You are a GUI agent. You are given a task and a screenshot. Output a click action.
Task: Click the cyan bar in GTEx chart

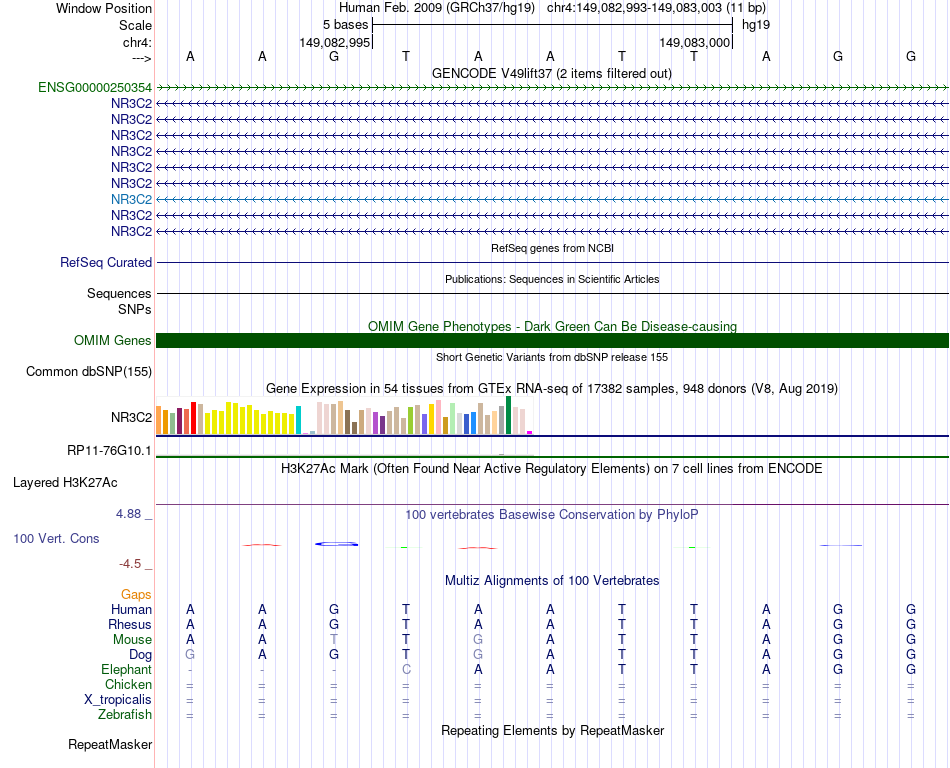pyautogui.click(x=298, y=420)
